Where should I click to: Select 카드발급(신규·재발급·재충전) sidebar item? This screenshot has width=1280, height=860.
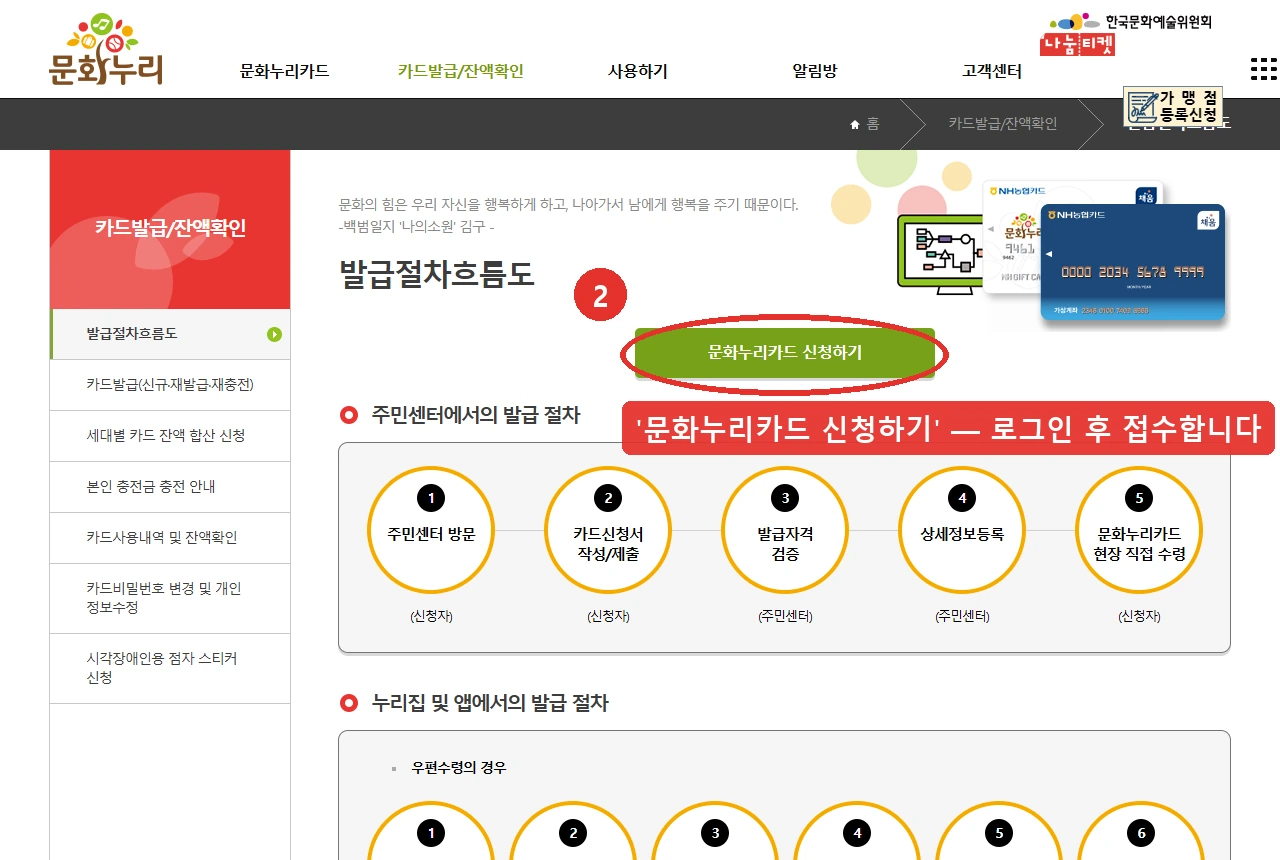point(170,385)
